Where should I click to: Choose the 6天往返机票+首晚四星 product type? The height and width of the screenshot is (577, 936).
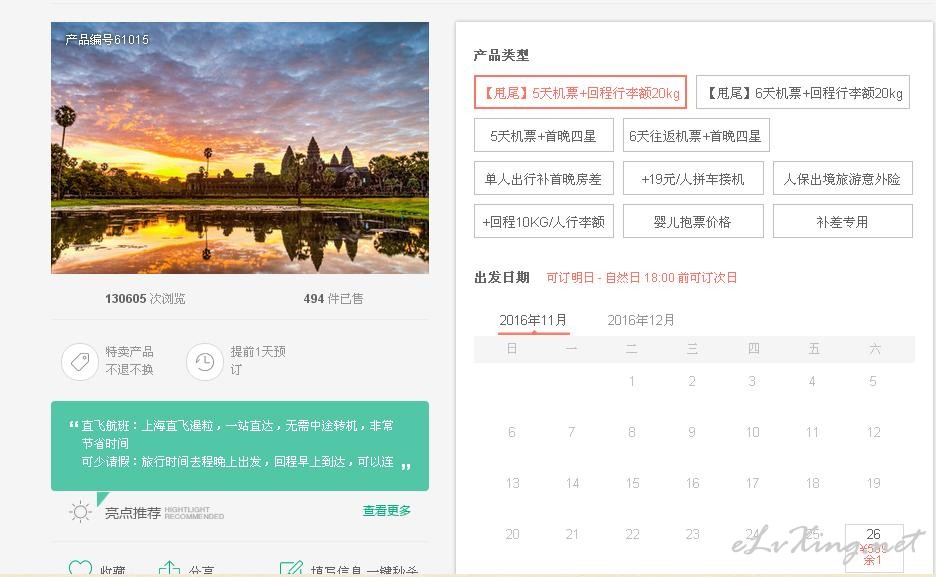click(x=696, y=135)
